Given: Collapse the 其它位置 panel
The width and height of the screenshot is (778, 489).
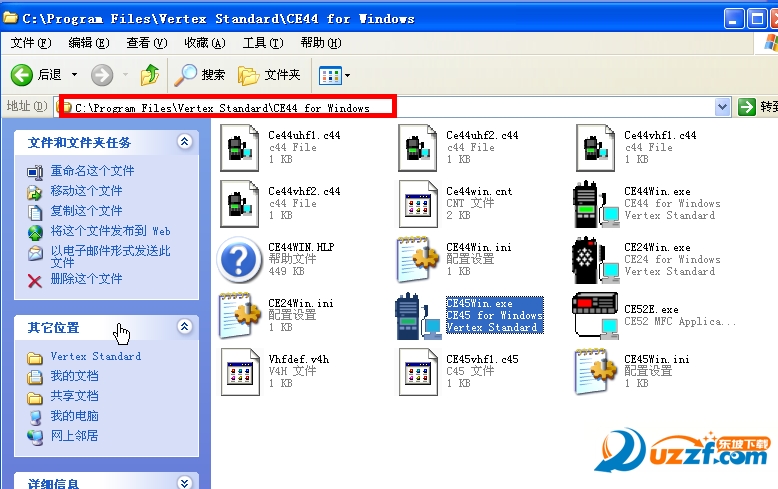Looking at the screenshot, I should pos(185,327).
